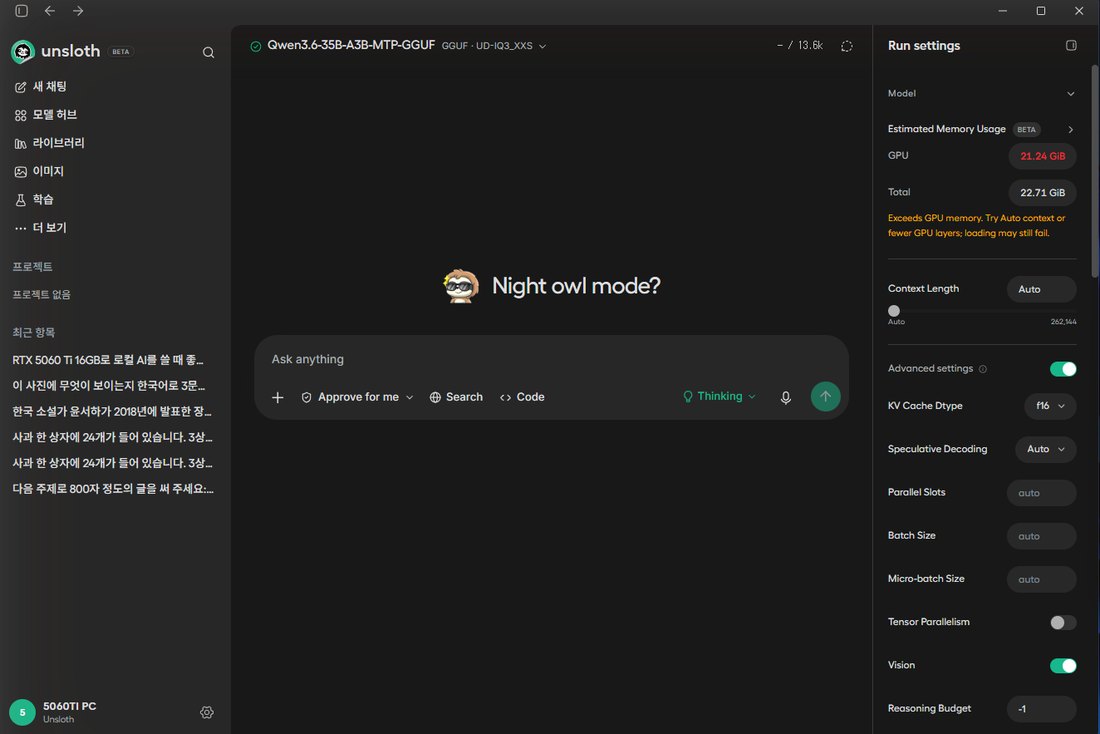1100x734 pixels.
Task: Click the 5060TI PC user avatar
Action: click(22, 712)
